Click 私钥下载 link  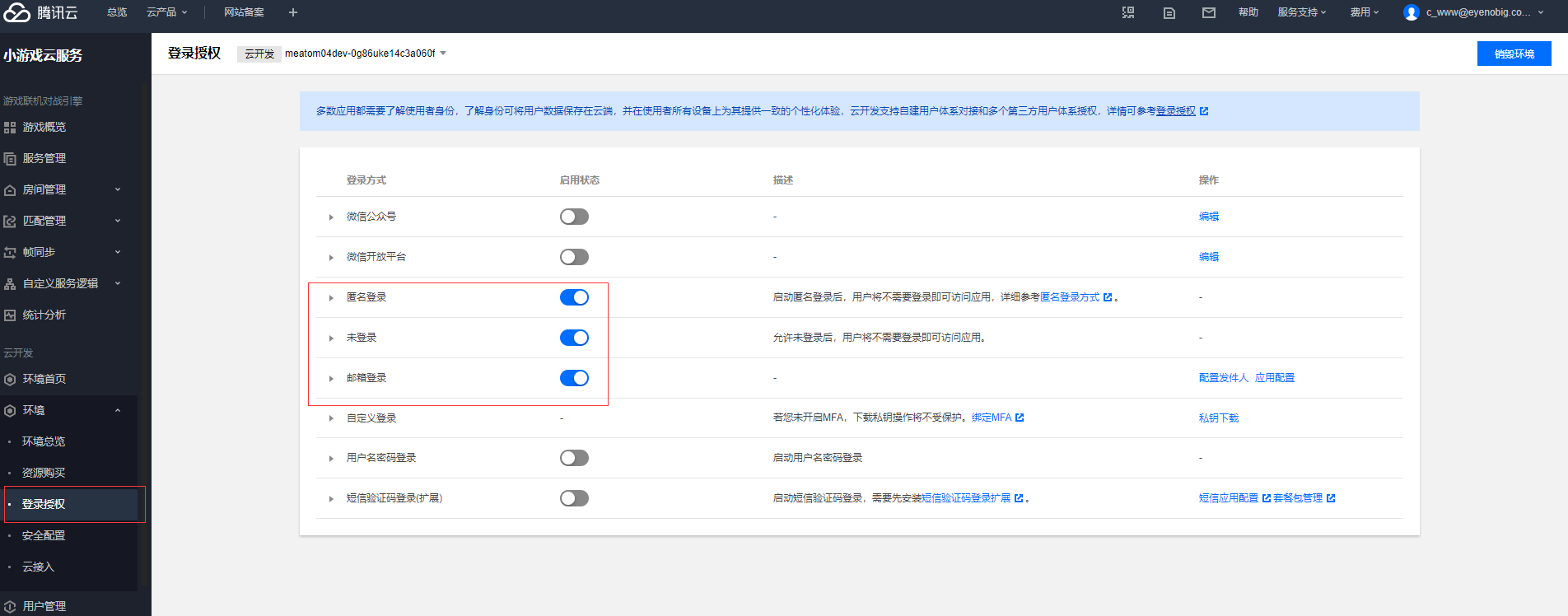(1219, 418)
